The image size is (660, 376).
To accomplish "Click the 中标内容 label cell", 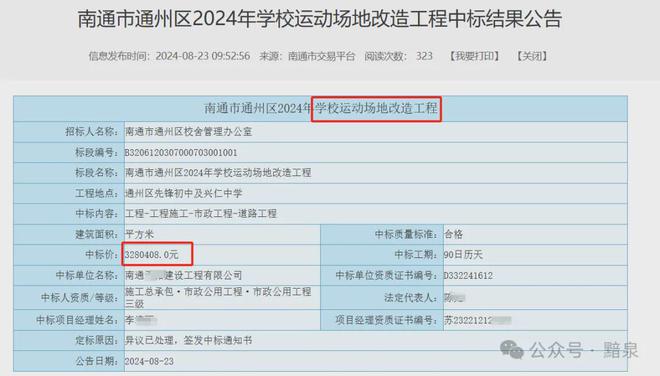I will [69, 214].
